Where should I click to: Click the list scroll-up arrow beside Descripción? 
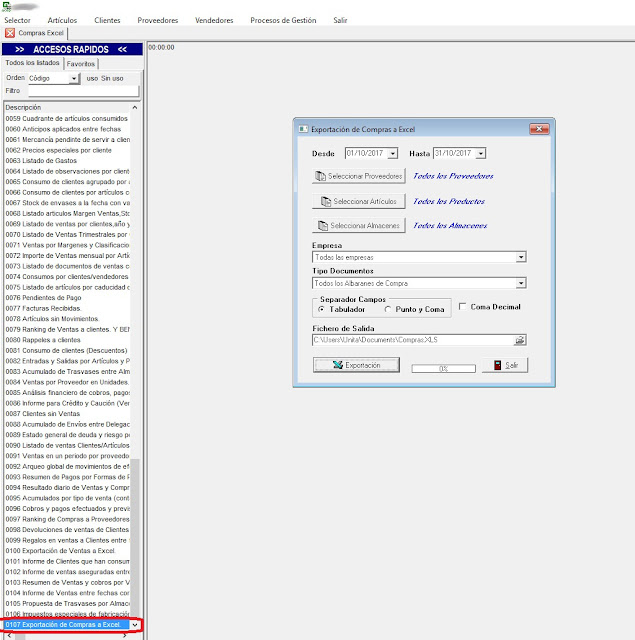coord(135,107)
